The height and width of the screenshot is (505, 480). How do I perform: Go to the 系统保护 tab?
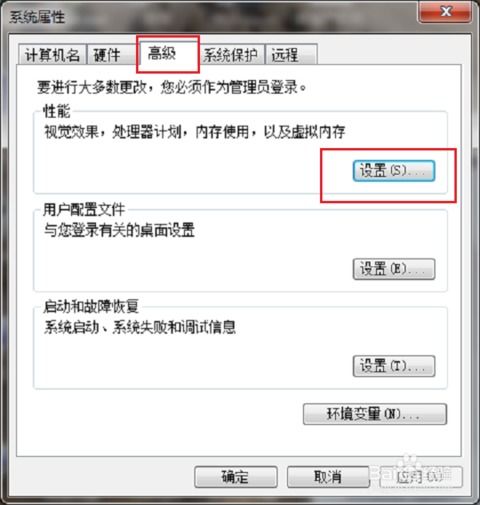coord(231,54)
